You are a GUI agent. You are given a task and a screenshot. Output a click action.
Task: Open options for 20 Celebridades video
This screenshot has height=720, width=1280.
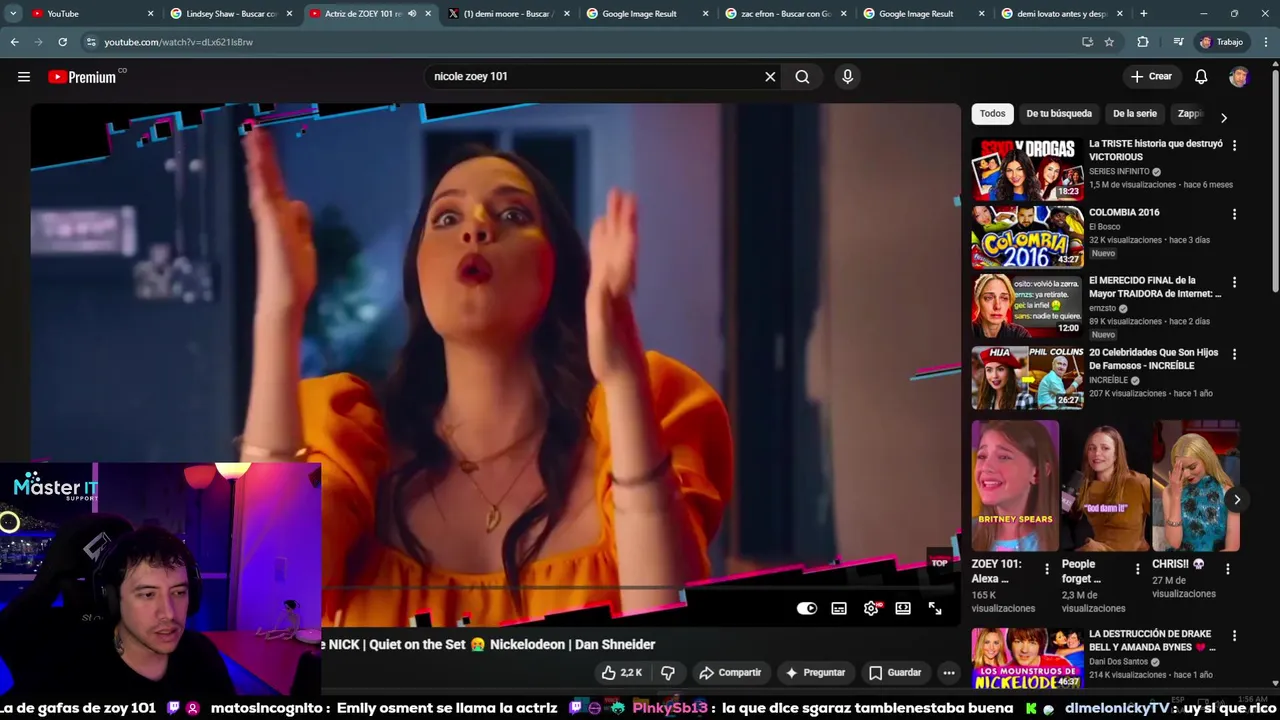click(x=1234, y=354)
